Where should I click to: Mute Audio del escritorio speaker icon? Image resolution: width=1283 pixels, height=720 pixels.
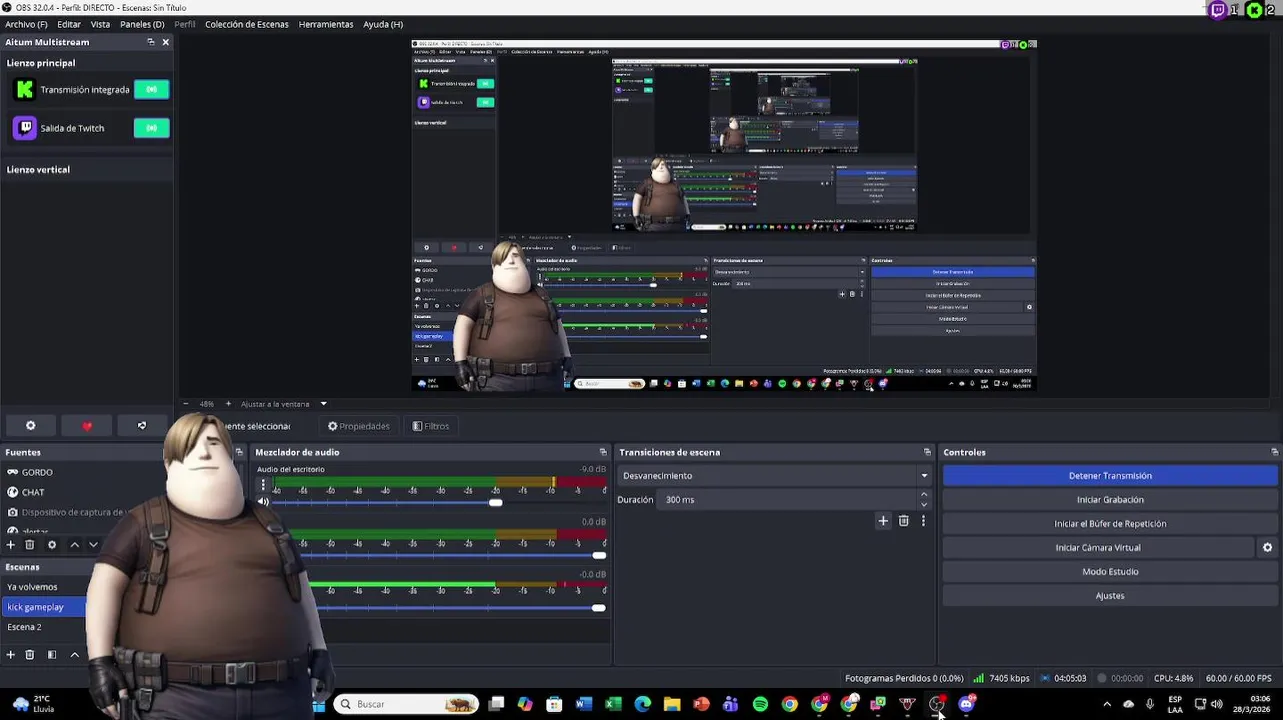pyautogui.click(x=263, y=502)
